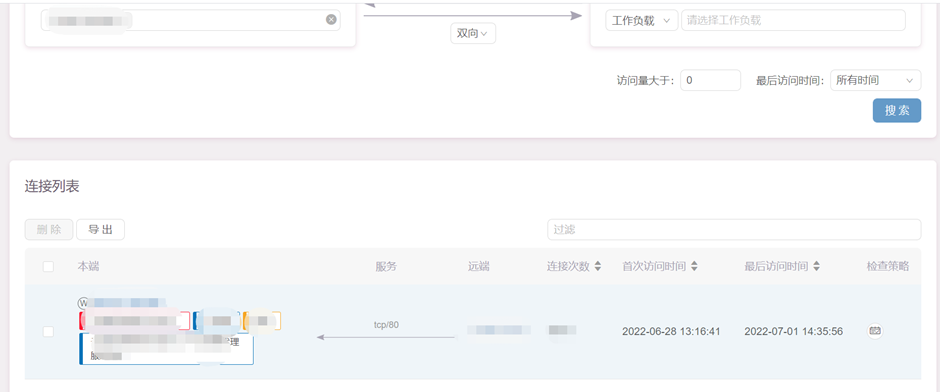Click the 搜索 button
The width and height of the screenshot is (940, 392).
(896, 110)
